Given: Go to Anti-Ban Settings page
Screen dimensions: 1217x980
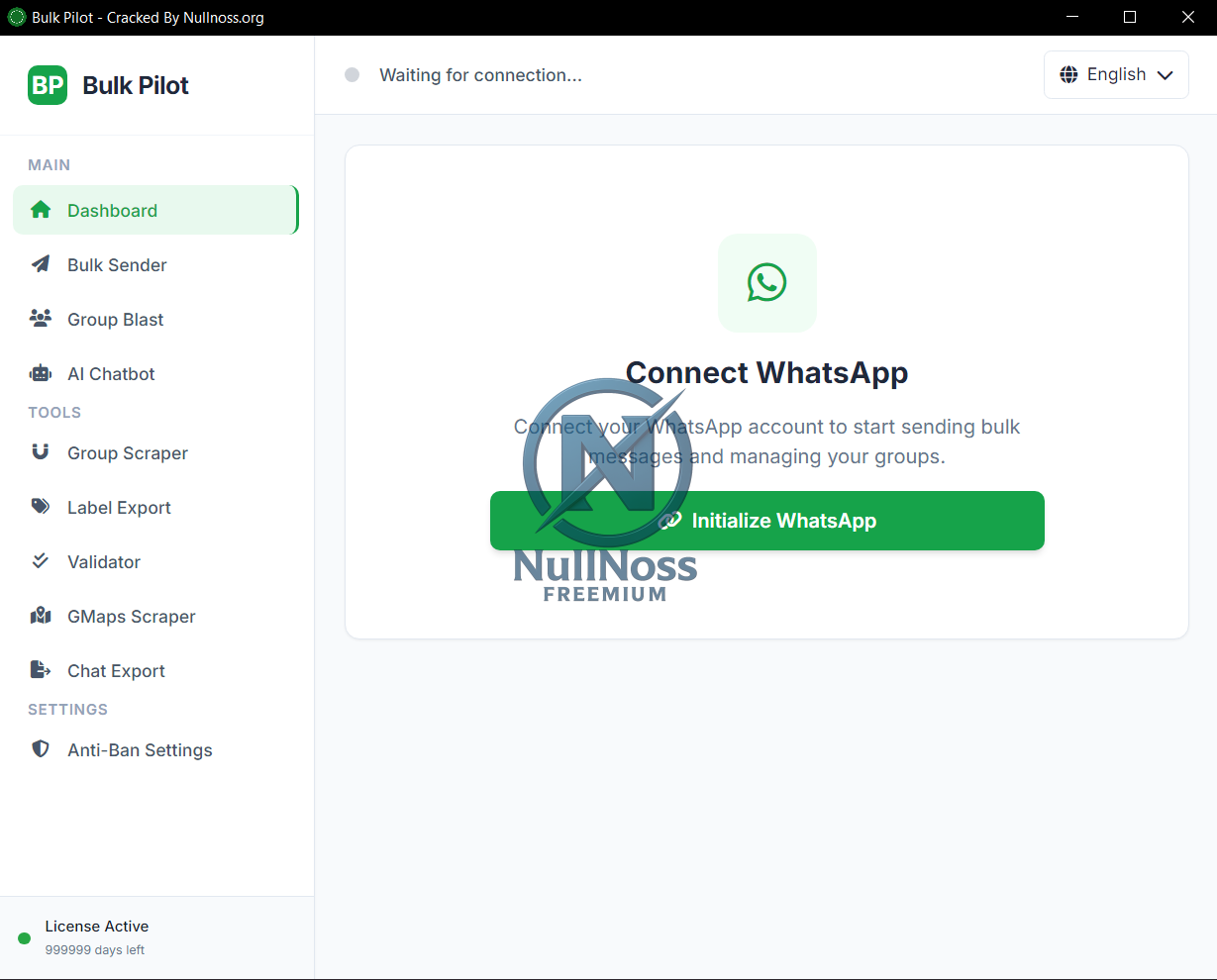Looking at the screenshot, I should [140, 750].
